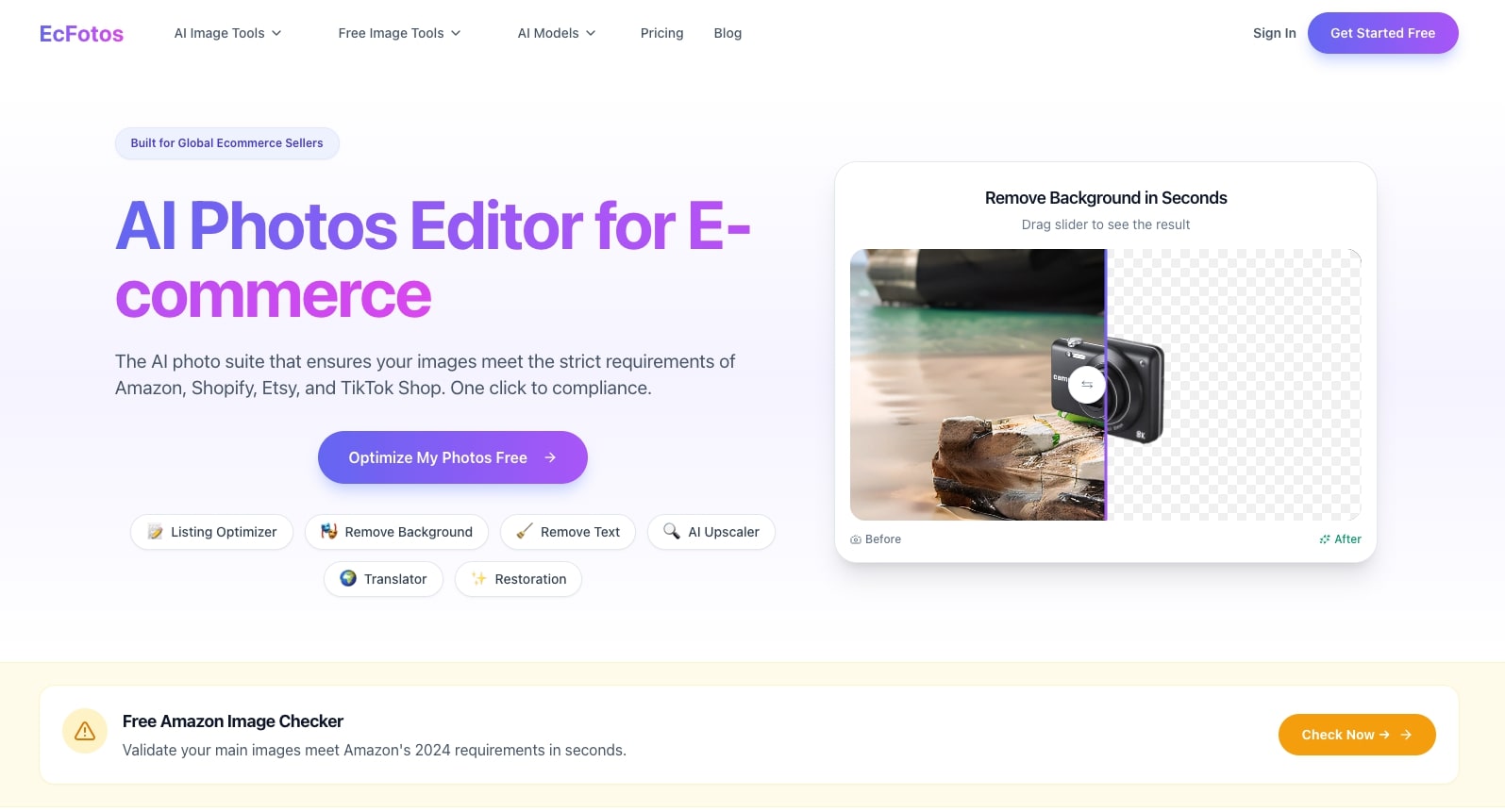Image resolution: width=1505 pixels, height=812 pixels.
Task: Open the Blog menu item
Action: [x=727, y=33]
